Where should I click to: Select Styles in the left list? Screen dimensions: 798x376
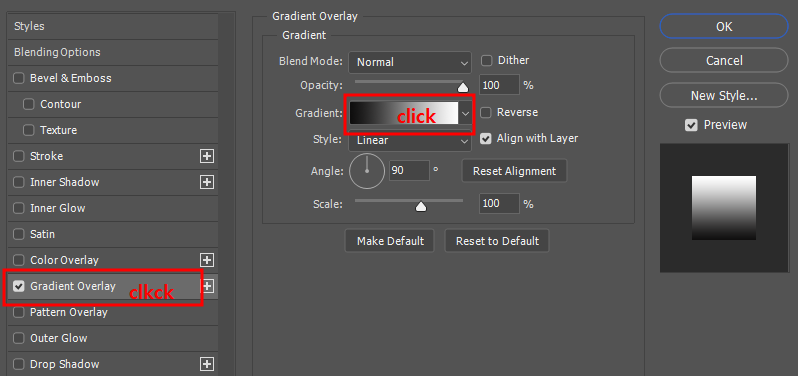tap(113, 26)
